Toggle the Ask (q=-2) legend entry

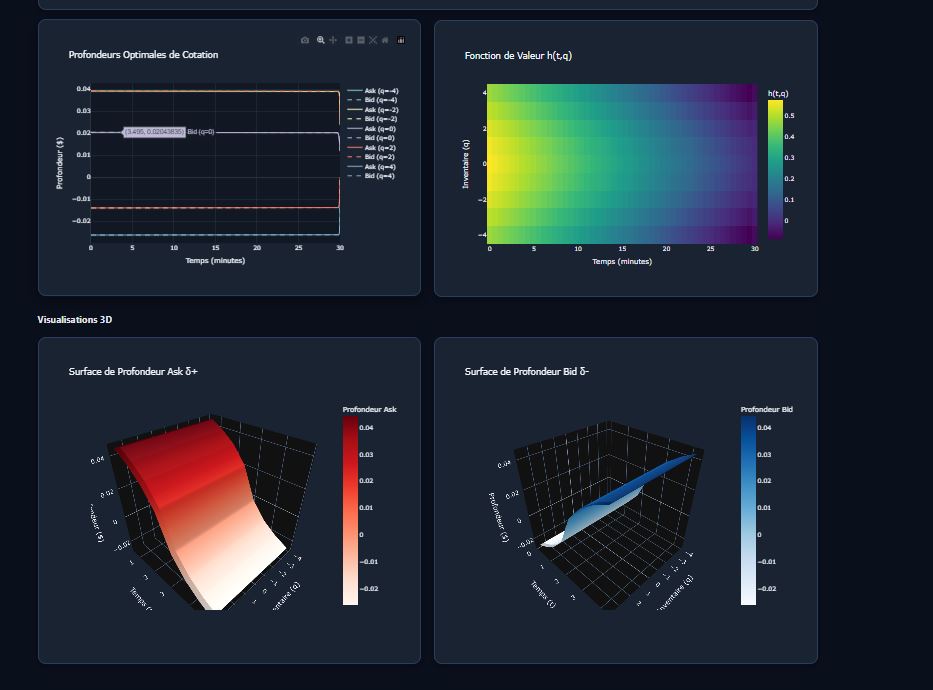click(380, 110)
